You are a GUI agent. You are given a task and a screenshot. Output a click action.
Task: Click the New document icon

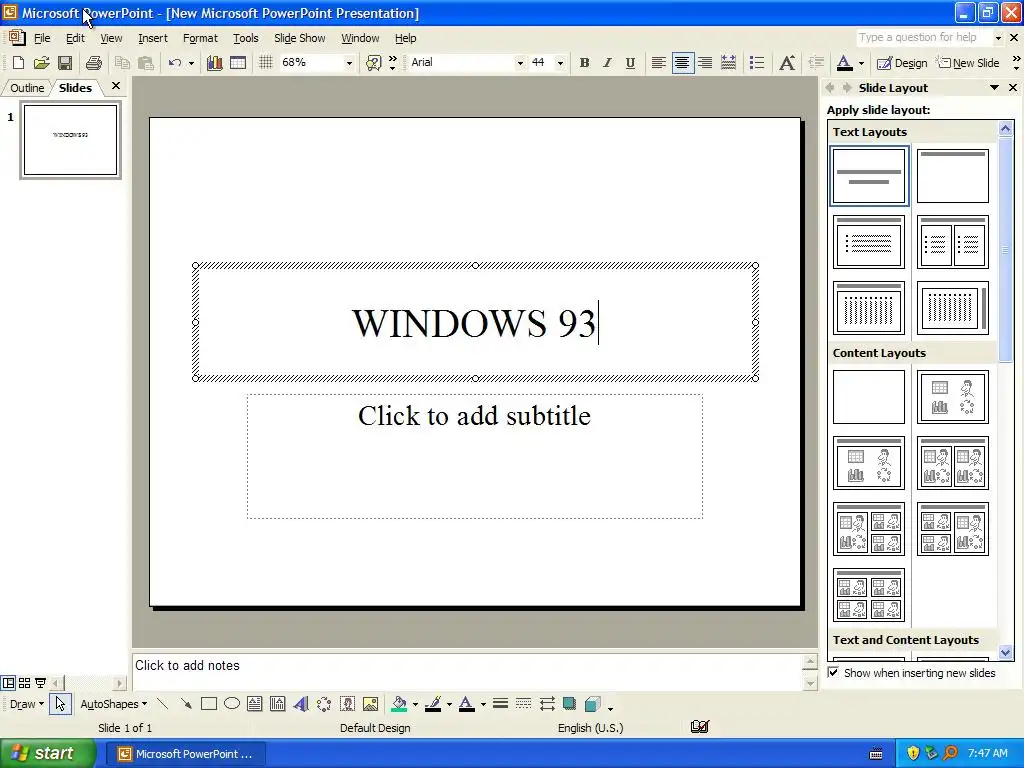pyautogui.click(x=18, y=63)
